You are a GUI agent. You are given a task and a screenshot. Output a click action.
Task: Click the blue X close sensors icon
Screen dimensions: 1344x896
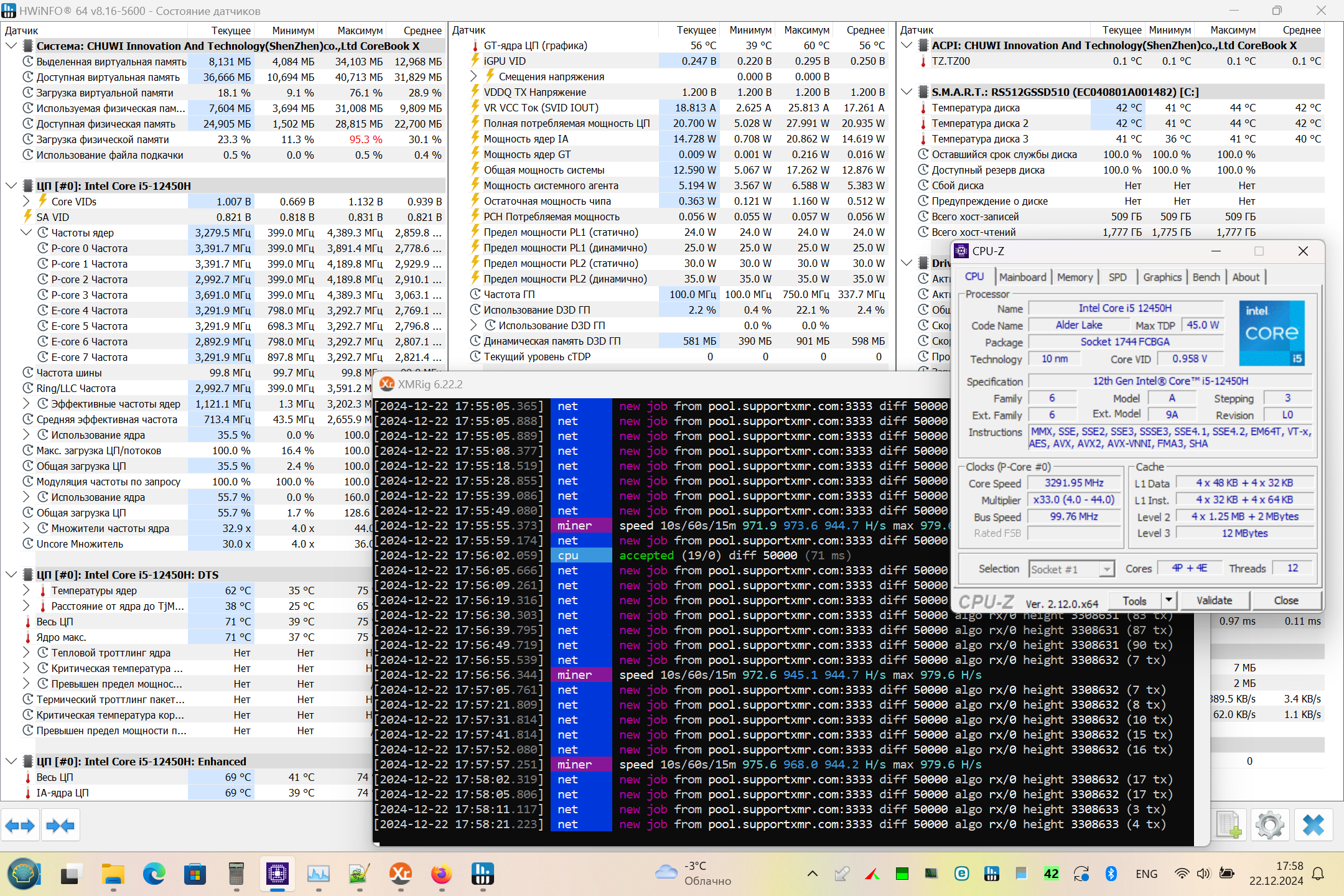(x=1313, y=826)
